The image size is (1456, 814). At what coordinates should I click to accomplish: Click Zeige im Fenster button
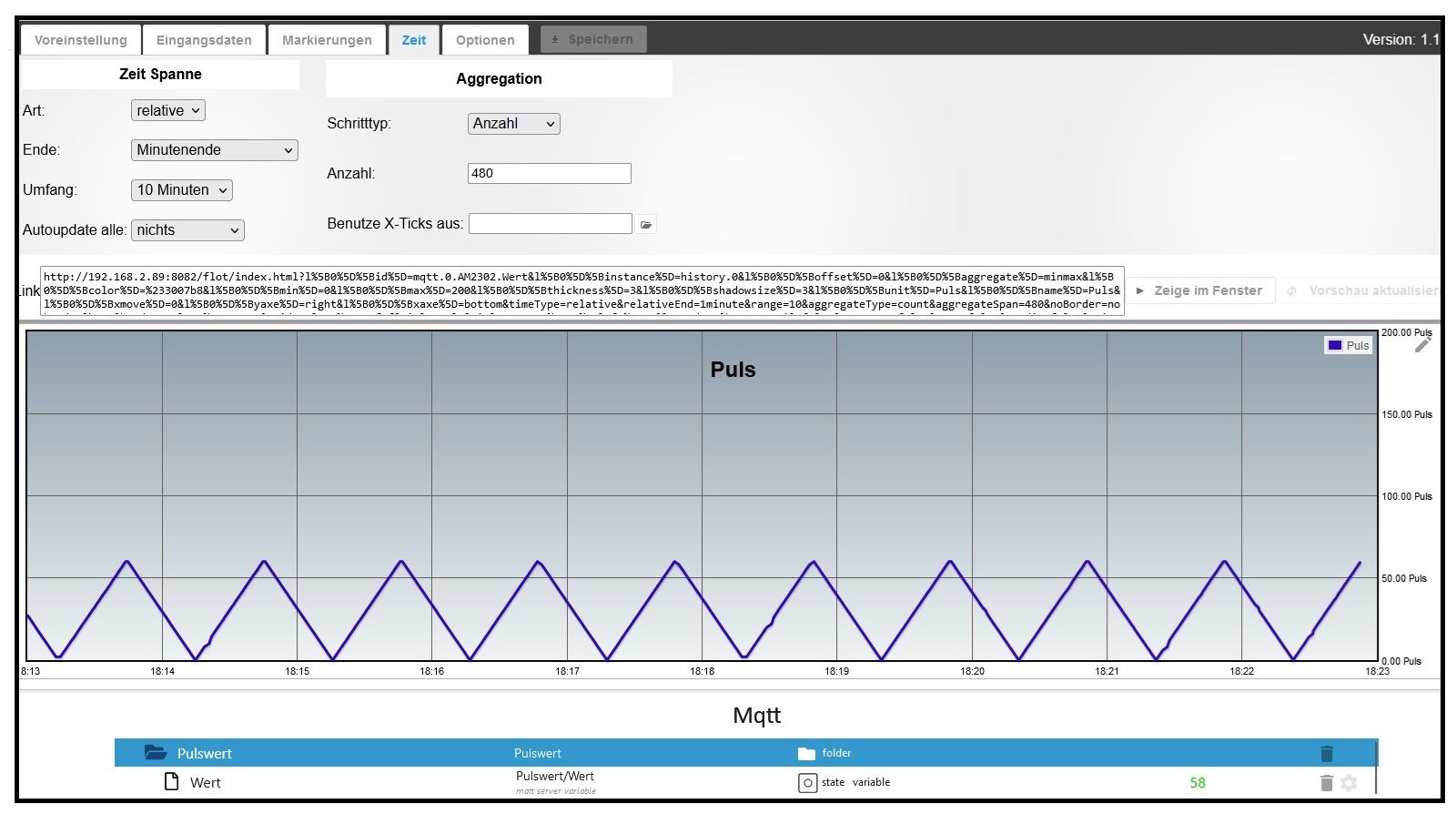coord(1200,290)
